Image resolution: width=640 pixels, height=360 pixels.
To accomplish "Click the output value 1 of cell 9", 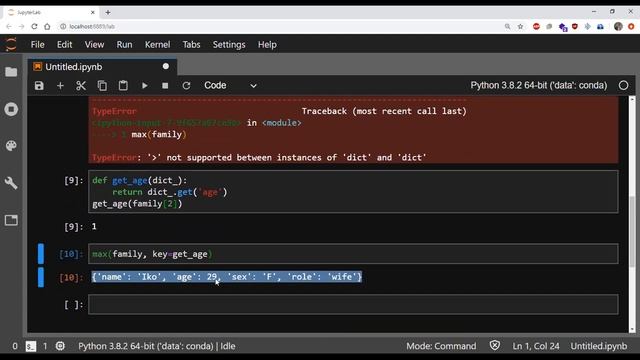I will pyautogui.click(x=94, y=227).
